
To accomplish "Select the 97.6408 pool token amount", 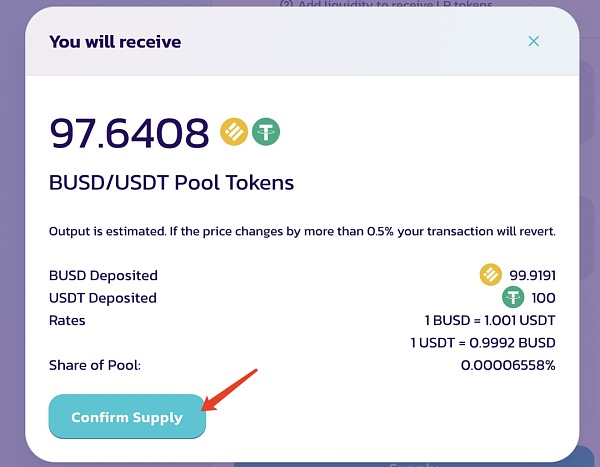I will coord(129,132).
